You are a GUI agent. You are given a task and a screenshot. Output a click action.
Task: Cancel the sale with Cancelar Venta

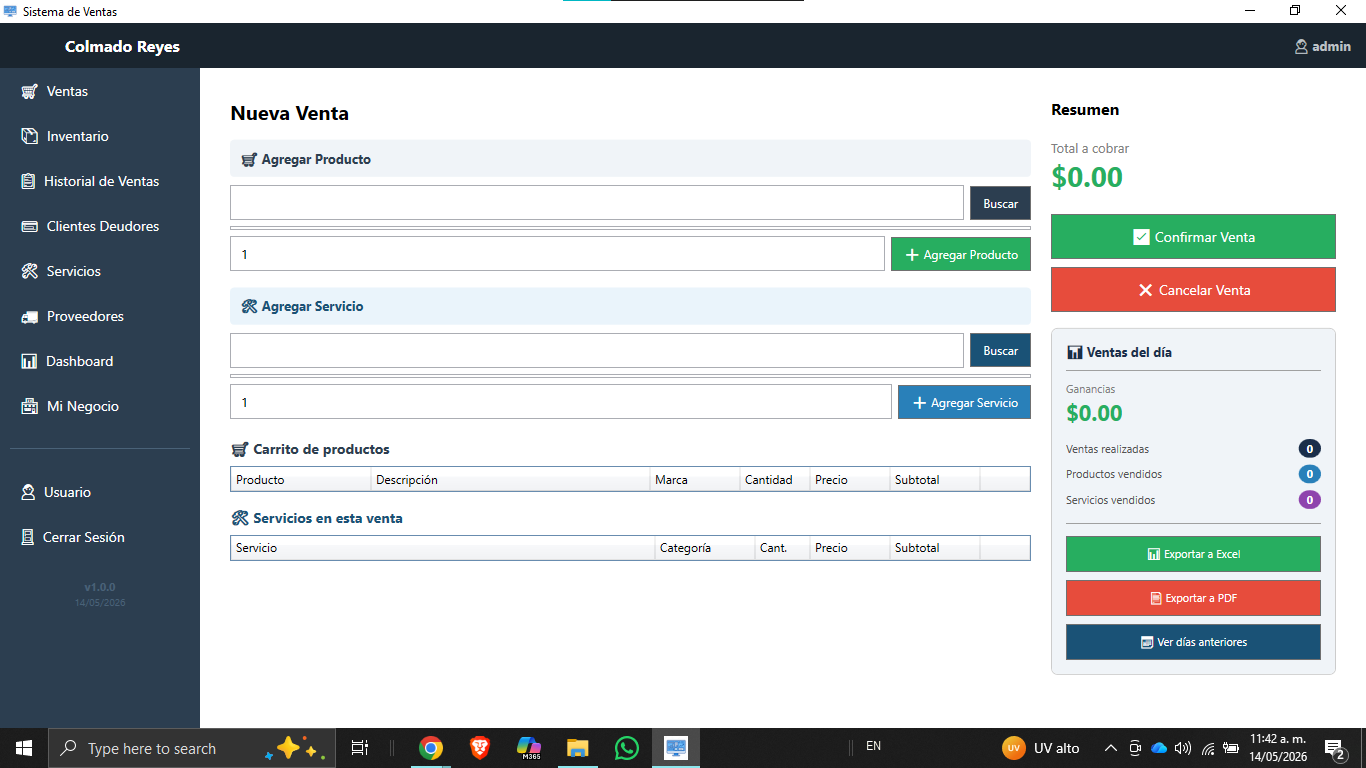click(x=1193, y=290)
